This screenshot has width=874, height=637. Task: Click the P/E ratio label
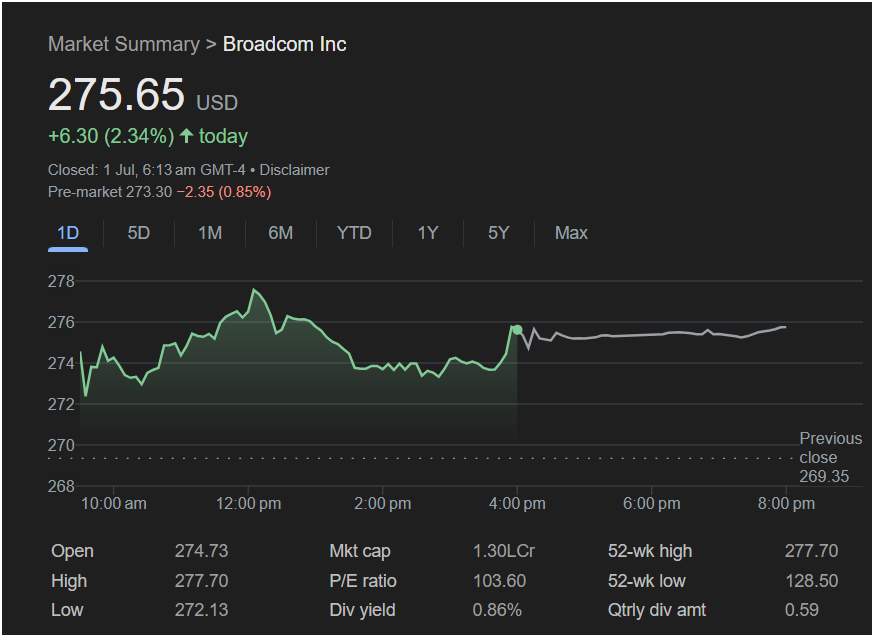(363, 581)
